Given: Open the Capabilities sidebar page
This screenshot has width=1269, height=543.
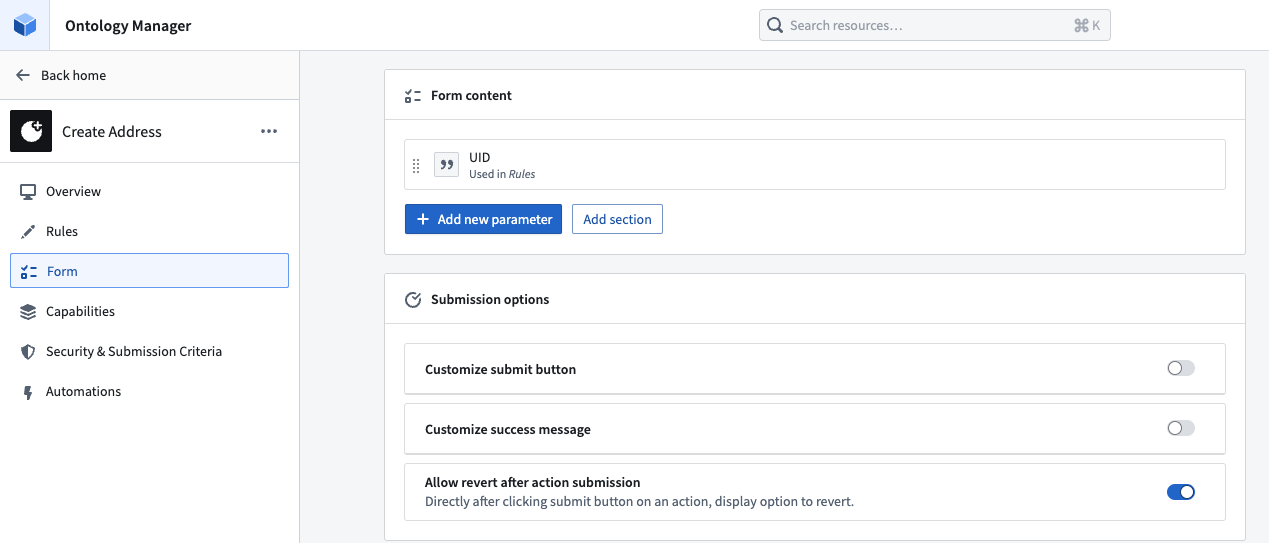Looking at the screenshot, I should [x=149, y=311].
